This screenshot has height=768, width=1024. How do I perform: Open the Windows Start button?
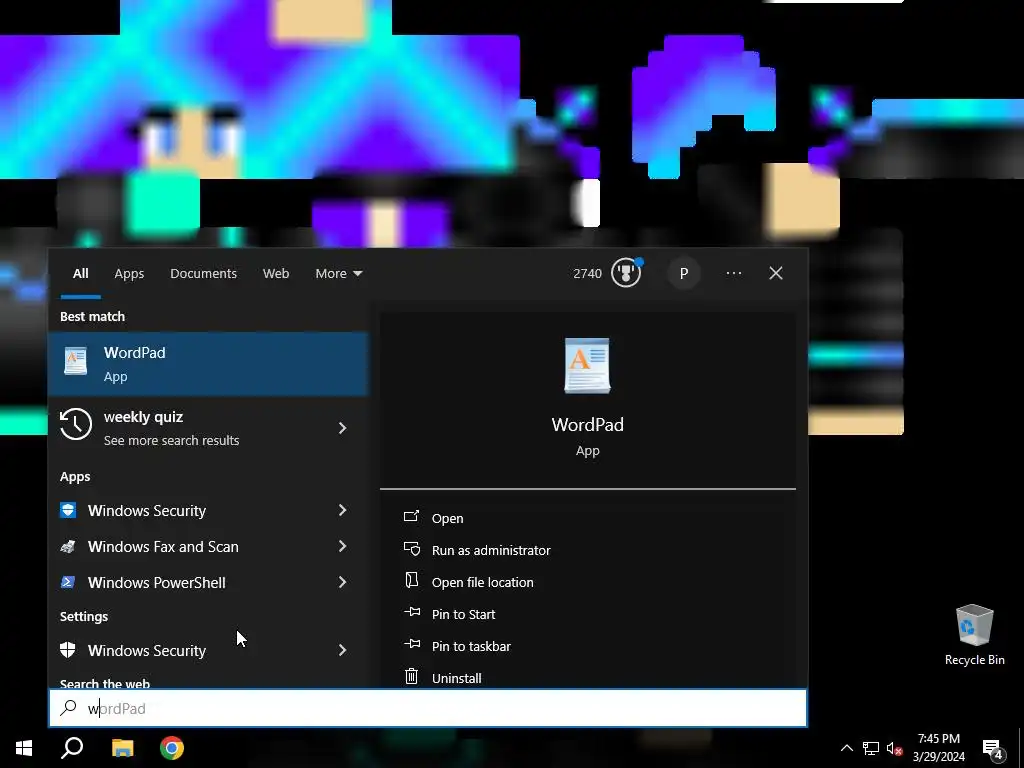pyautogui.click(x=24, y=748)
